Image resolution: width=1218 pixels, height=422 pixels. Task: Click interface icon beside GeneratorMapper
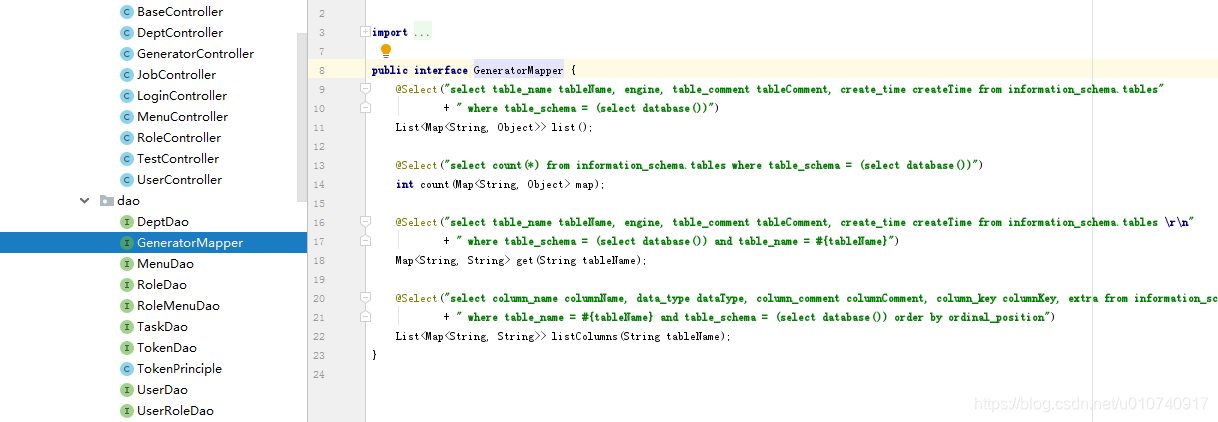[x=126, y=243]
